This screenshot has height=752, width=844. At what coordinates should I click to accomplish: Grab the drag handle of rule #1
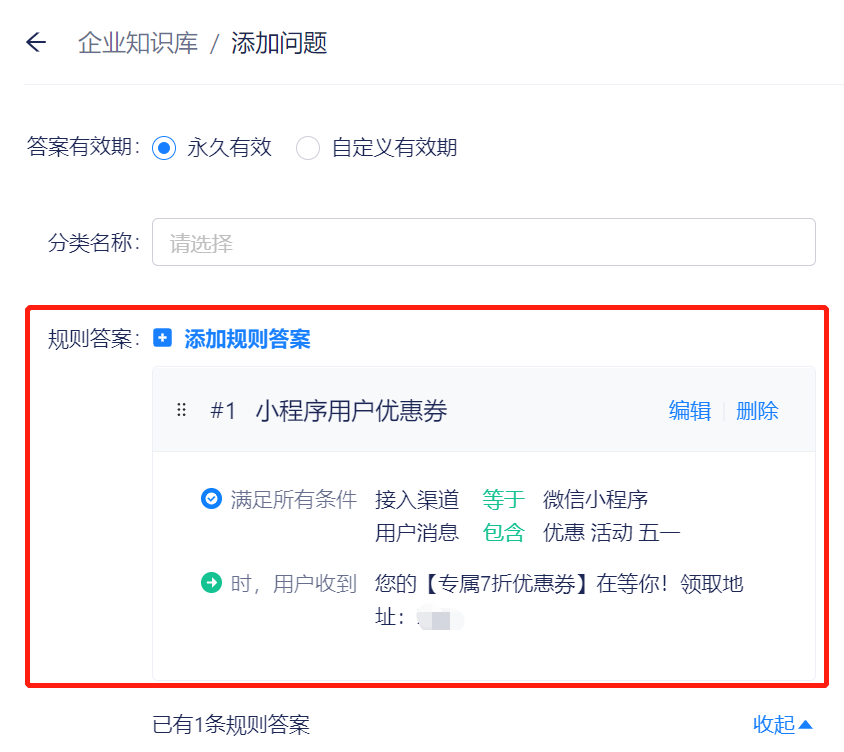(x=181, y=410)
